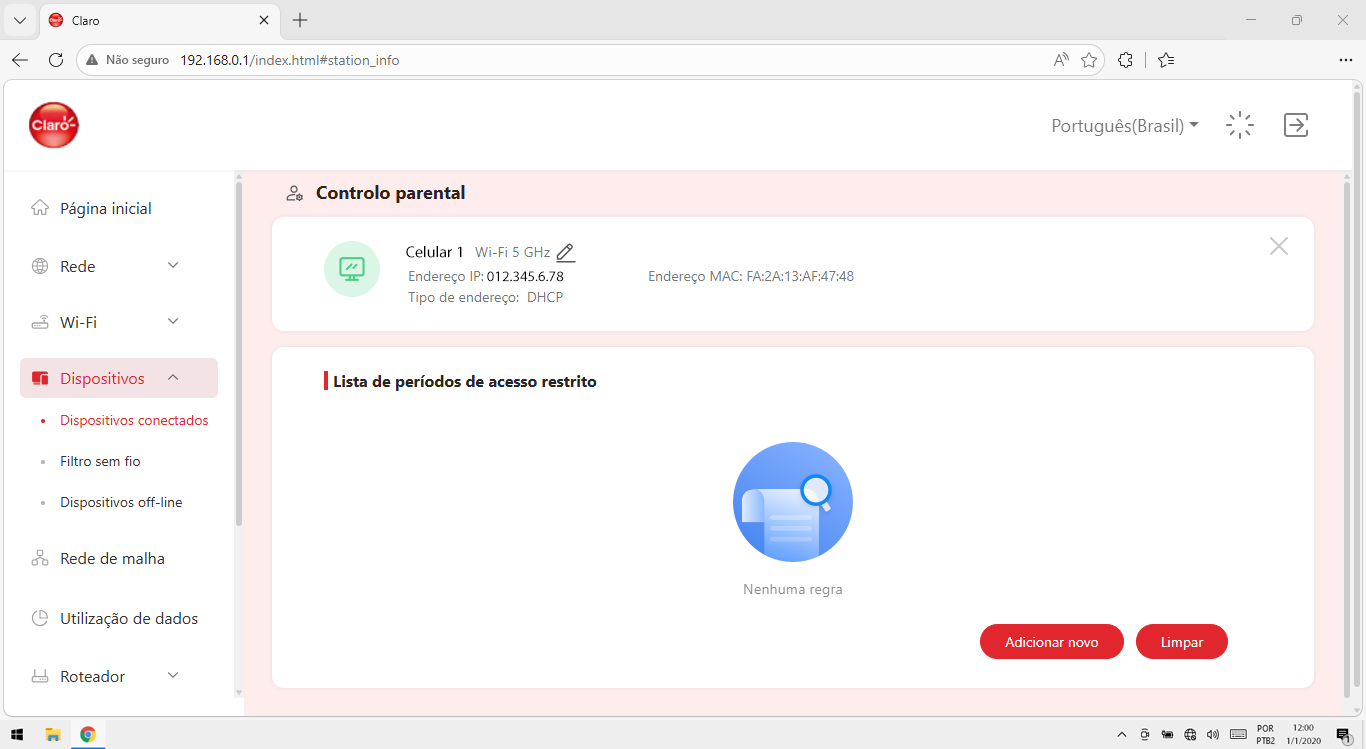The height and width of the screenshot is (749, 1366).
Task: Click the sidebar vertical scrollbar
Action: tap(238, 352)
